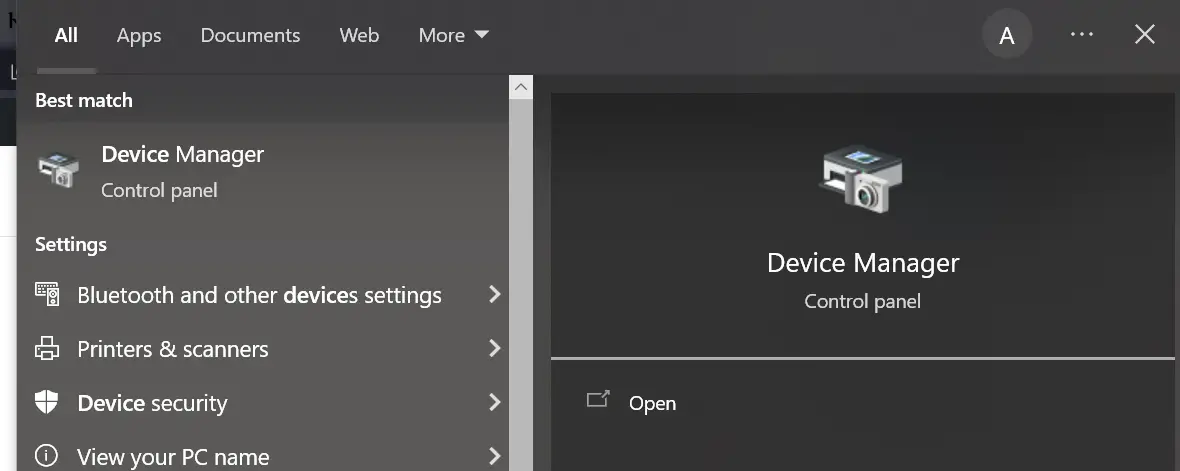Screen dimensions: 1180x471
Task: Click the shield icon for Device security
Action: point(47,402)
